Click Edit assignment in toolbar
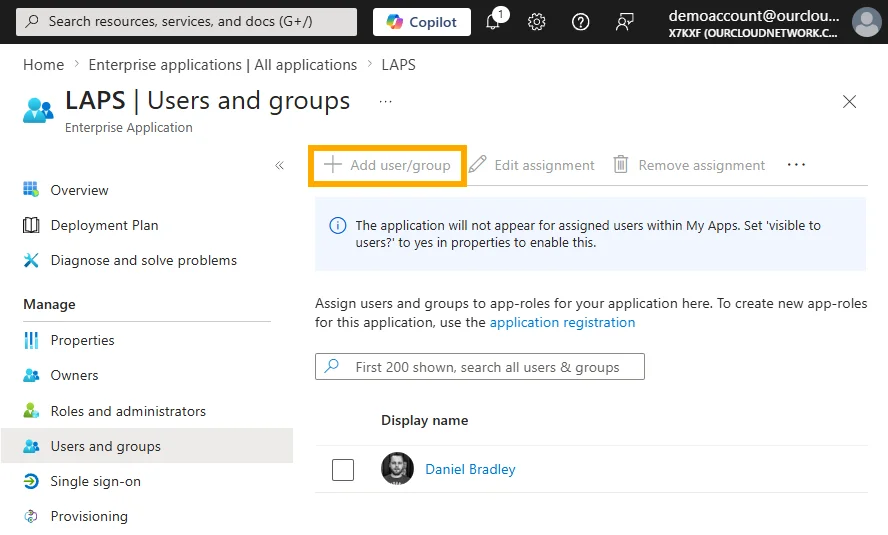The image size is (888, 535). click(532, 165)
